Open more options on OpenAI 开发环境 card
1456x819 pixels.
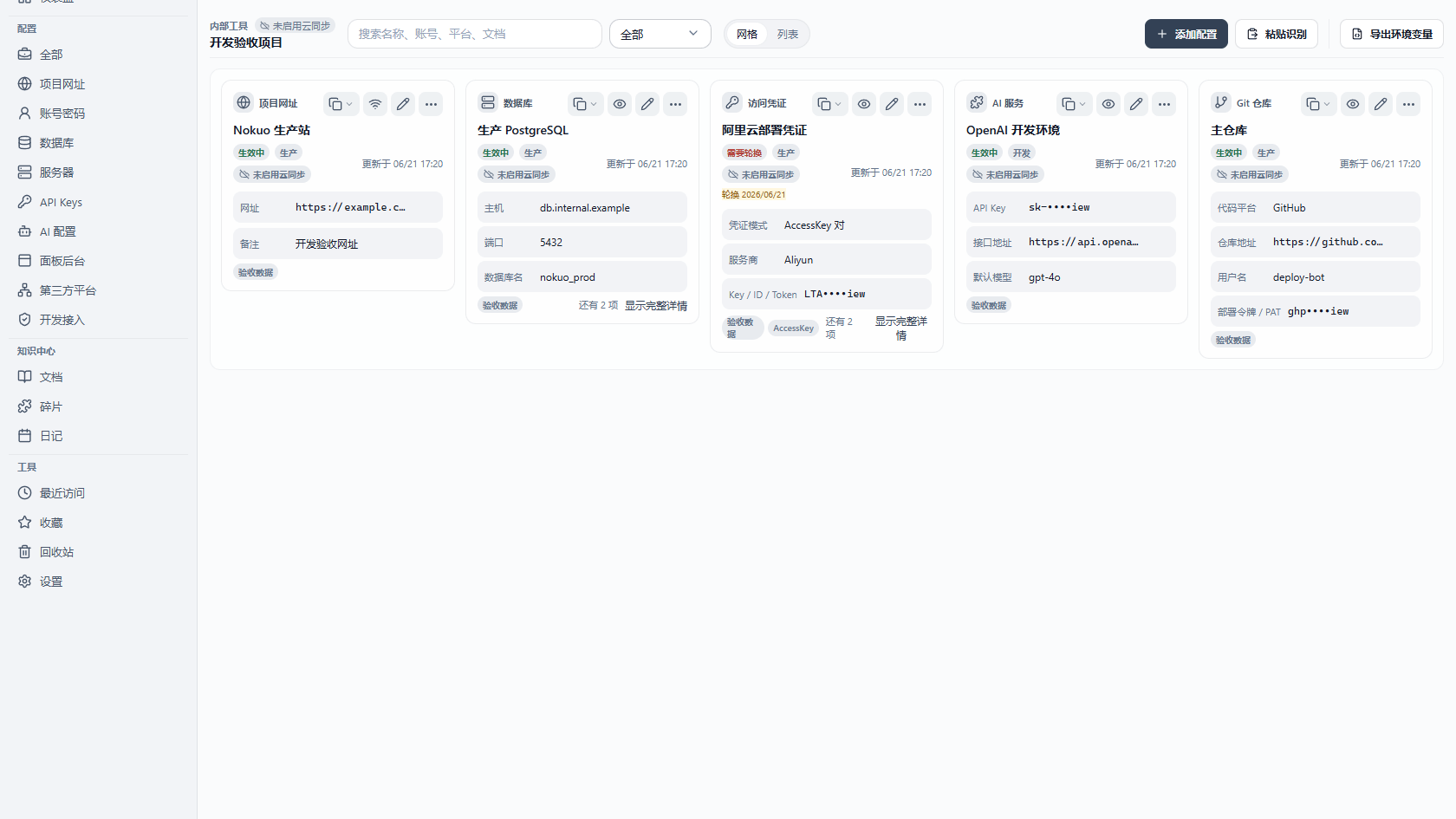1164,104
